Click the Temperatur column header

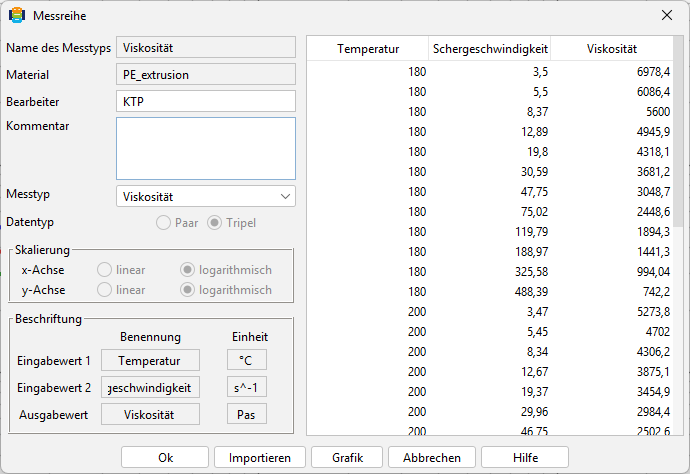[368, 48]
